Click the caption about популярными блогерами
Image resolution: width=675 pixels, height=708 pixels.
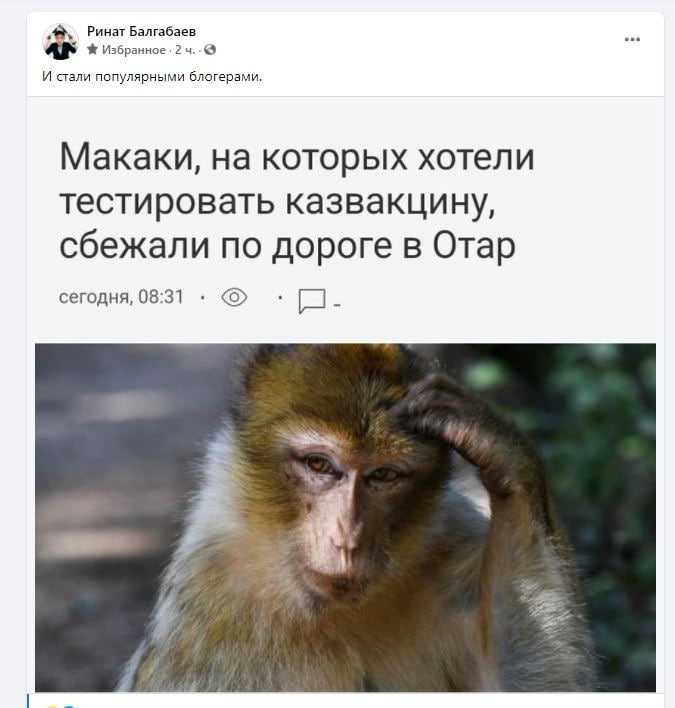click(x=152, y=76)
